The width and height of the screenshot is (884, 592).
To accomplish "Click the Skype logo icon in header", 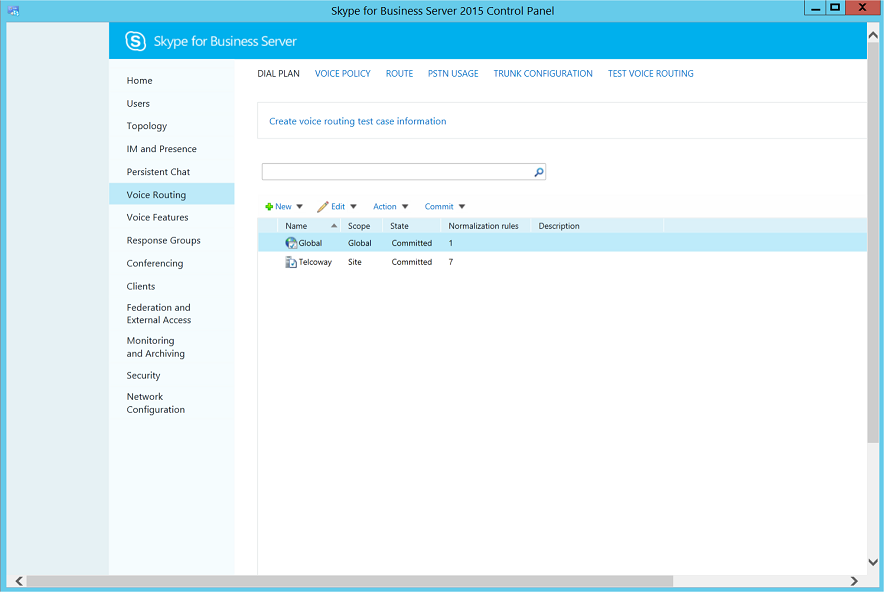I will click(x=135, y=41).
